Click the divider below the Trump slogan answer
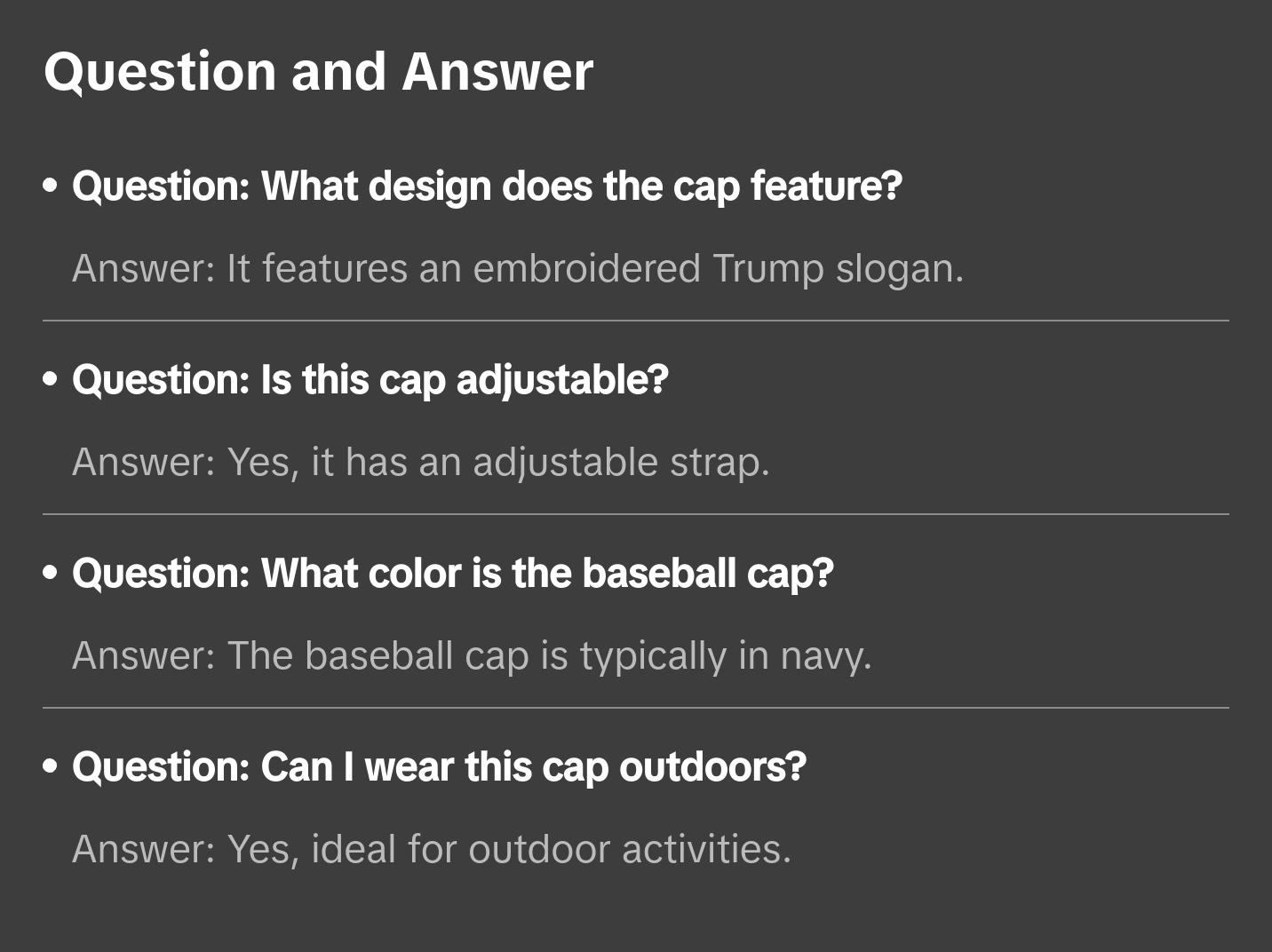The height and width of the screenshot is (952, 1272). [636, 321]
